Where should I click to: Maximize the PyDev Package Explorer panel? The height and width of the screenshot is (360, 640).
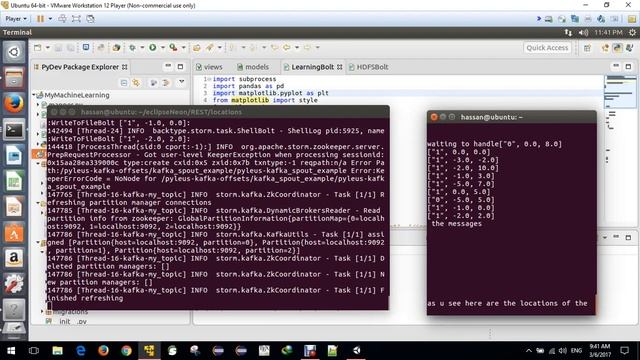[180, 66]
